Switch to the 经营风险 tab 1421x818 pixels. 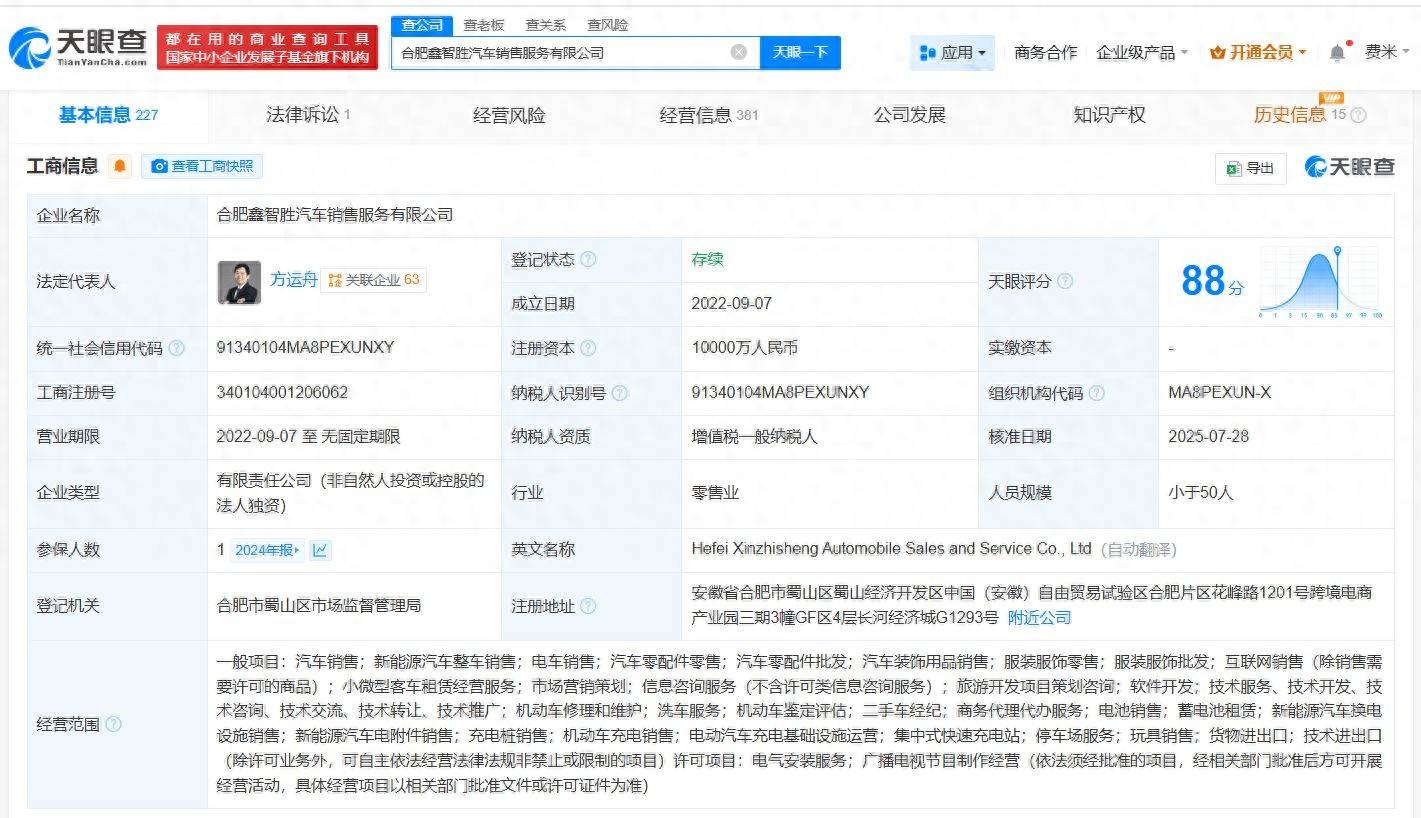509,115
